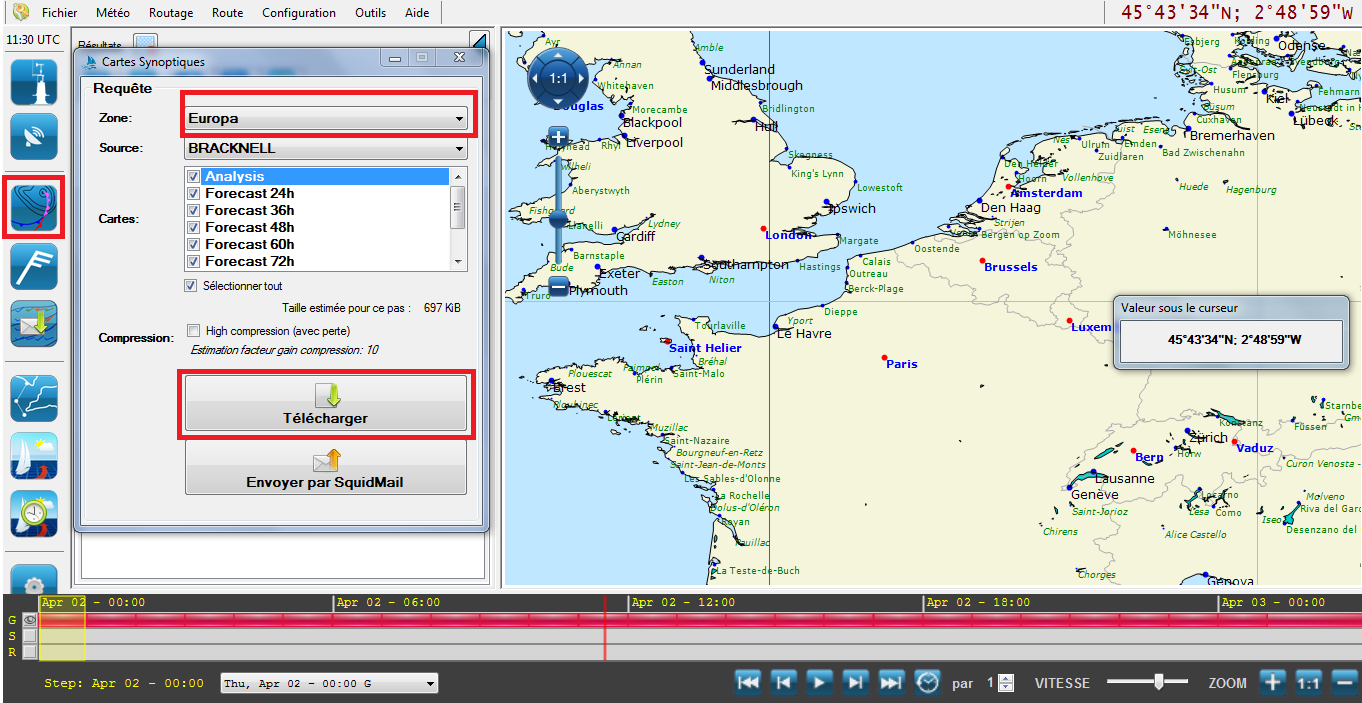Open the Zone dropdown showing Europa
The height and width of the screenshot is (703, 1362).
pyautogui.click(x=327, y=119)
